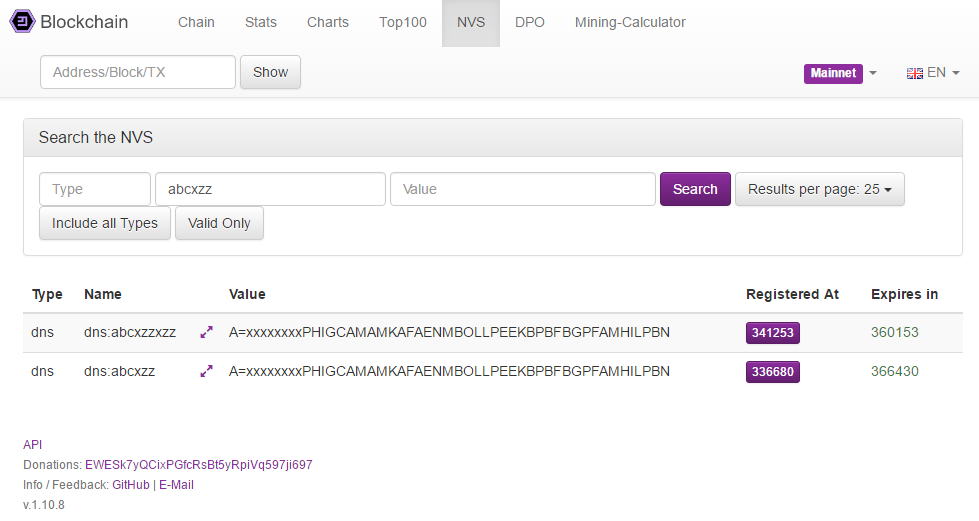Select the NVS tab
This screenshot has width=979, height=521.
click(471, 22)
